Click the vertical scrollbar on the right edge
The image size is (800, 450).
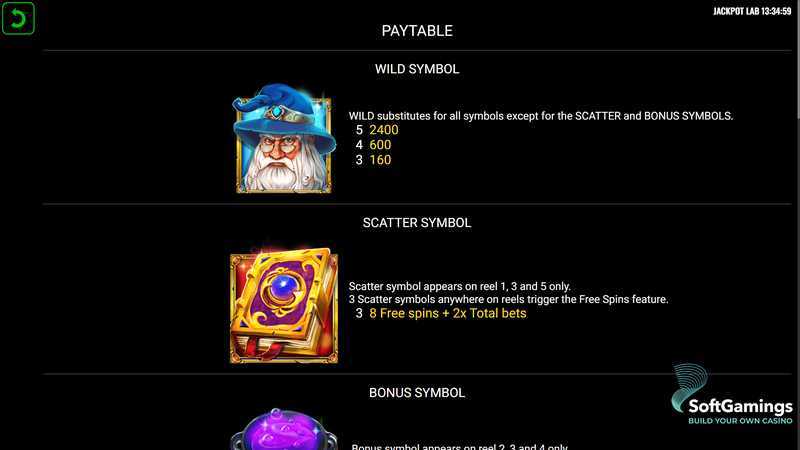coord(797,61)
